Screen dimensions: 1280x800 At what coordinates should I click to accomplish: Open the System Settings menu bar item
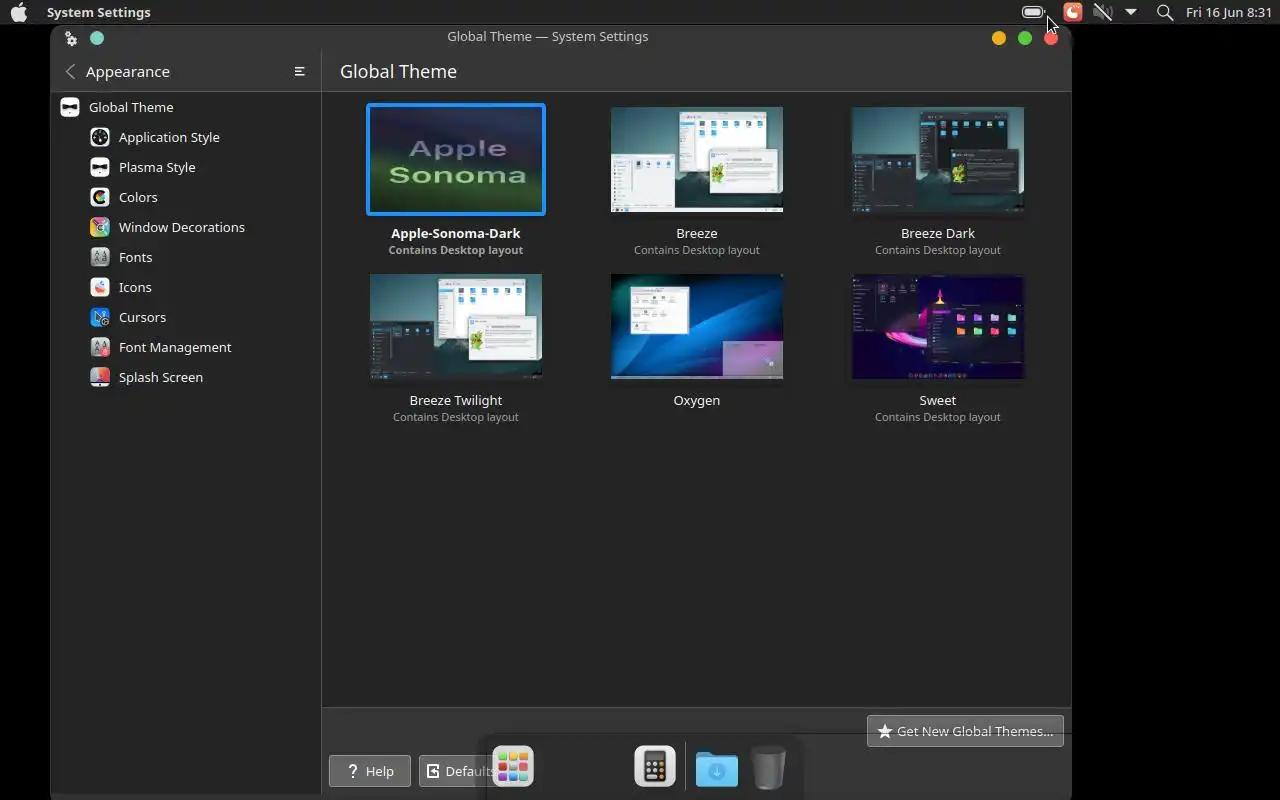coord(98,12)
